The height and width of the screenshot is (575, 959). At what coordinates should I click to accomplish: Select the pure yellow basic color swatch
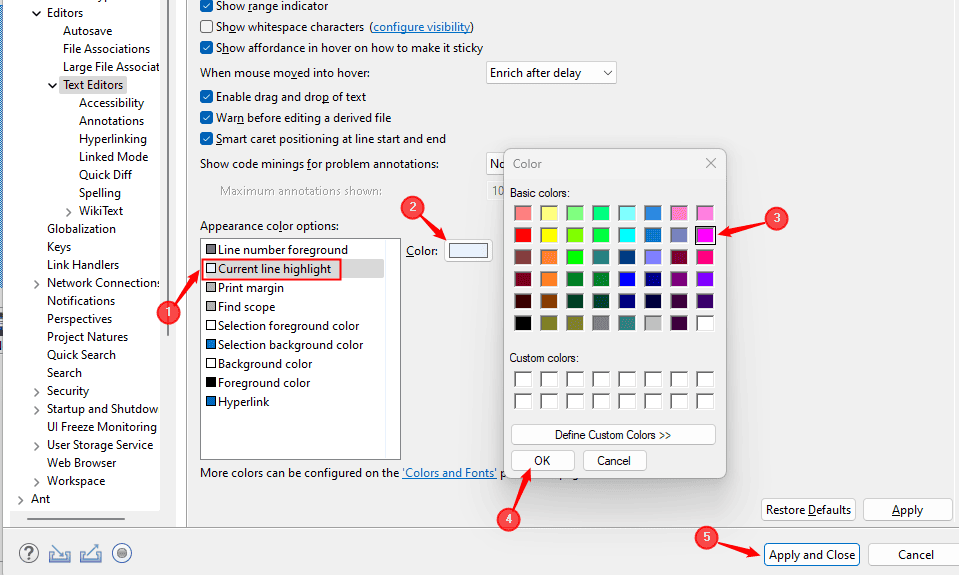pos(549,235)
